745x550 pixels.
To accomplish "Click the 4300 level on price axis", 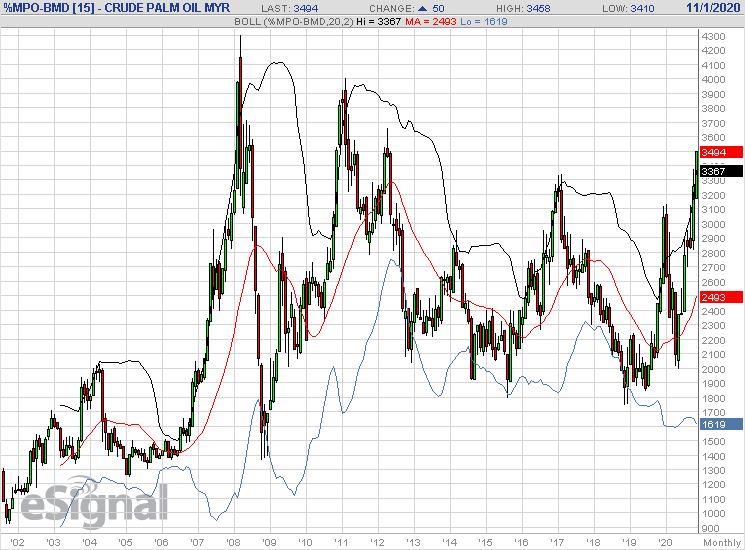I will point(713,36).
